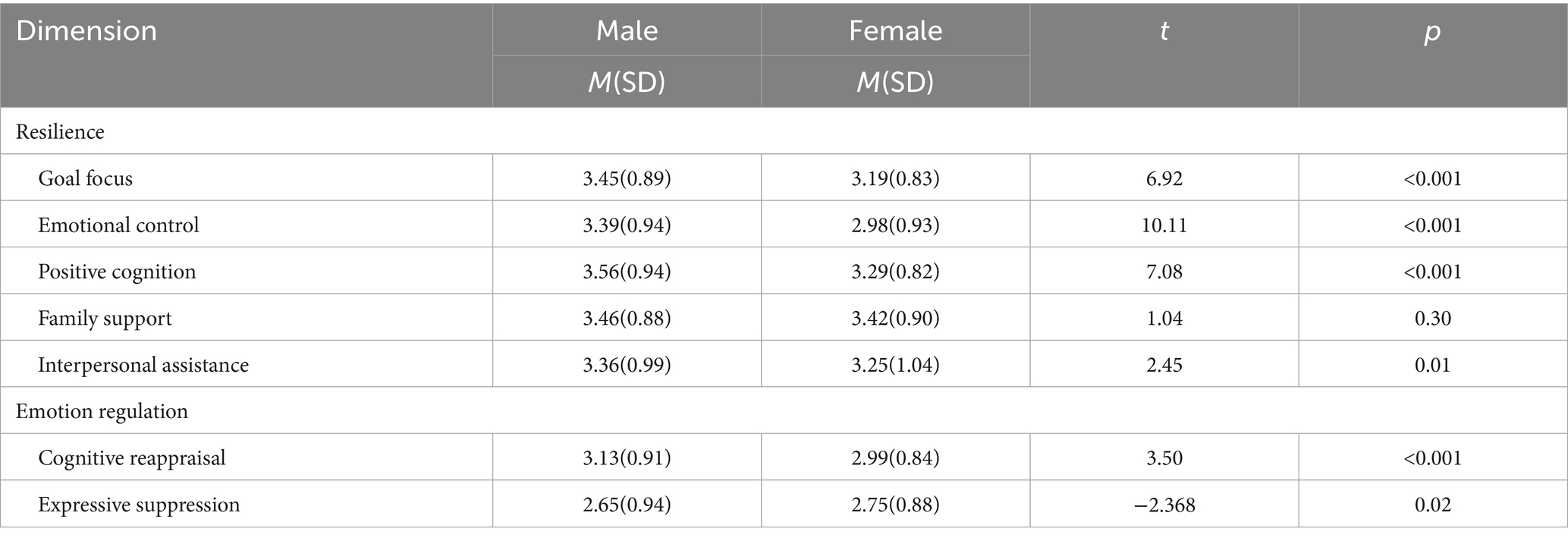Select the Goal focus row label

click(x=86, y=178)
